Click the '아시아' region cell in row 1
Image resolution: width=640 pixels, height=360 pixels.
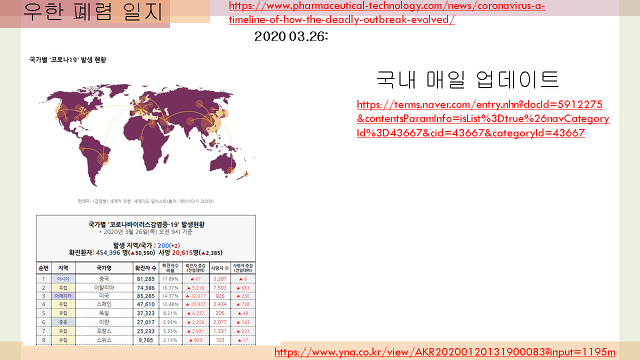[63, 279]
